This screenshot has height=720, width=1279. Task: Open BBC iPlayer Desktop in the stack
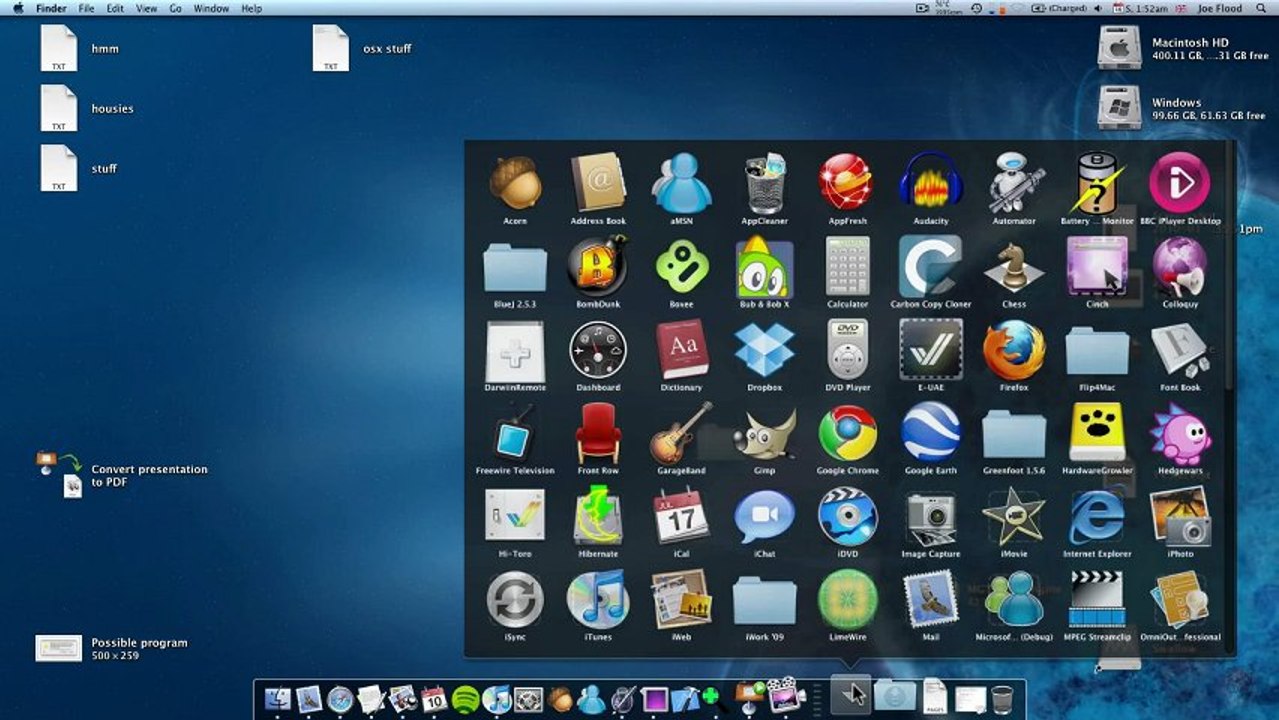point(1180,182)
